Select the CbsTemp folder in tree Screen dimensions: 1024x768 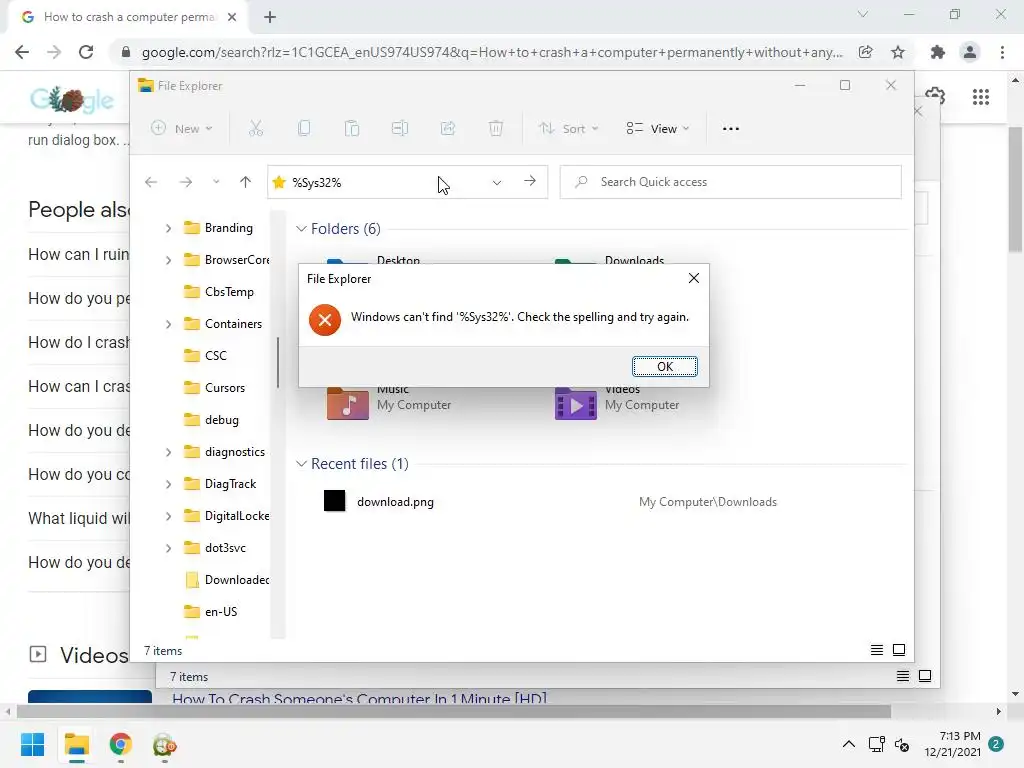(218, 292)
